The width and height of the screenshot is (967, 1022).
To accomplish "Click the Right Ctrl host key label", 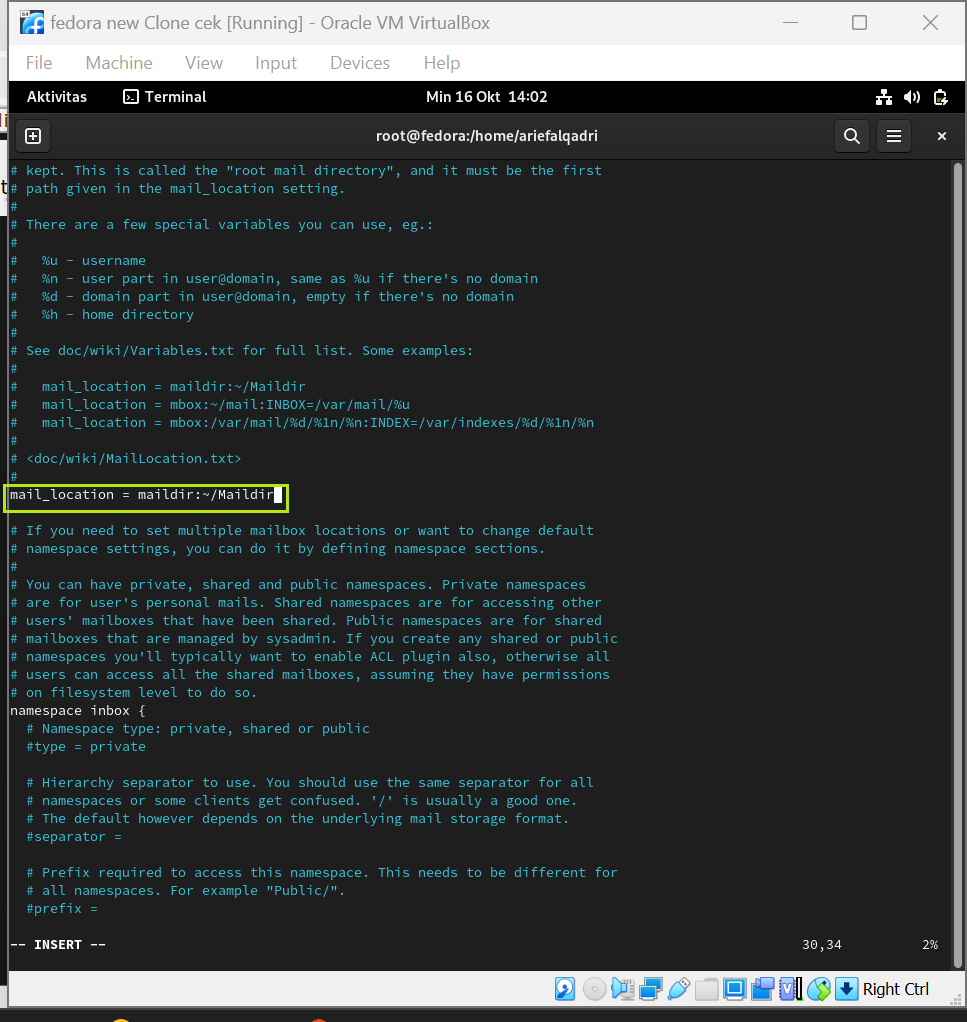I will pos(895,989).
